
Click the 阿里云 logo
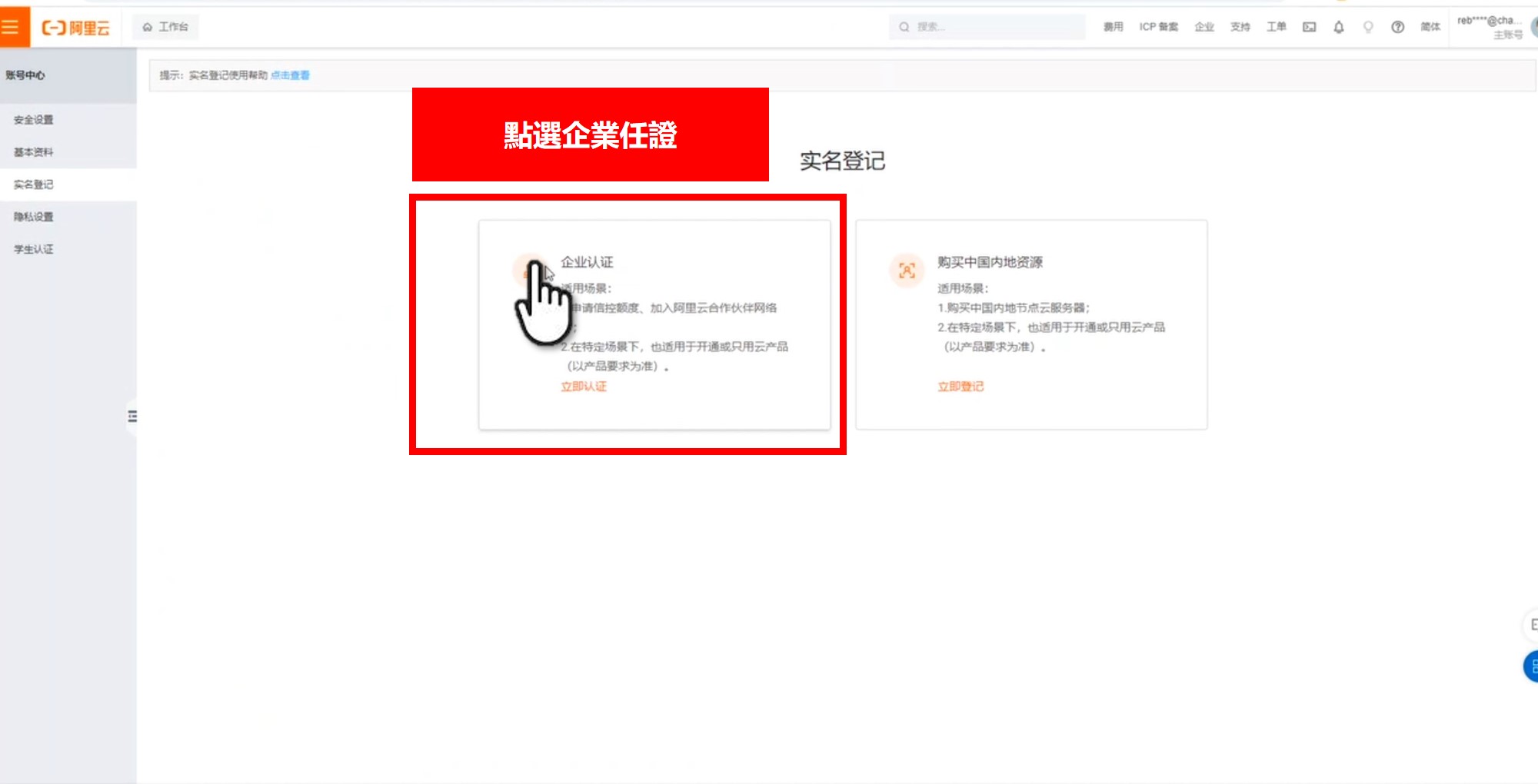pyautogui.click(x=76, y=28)
